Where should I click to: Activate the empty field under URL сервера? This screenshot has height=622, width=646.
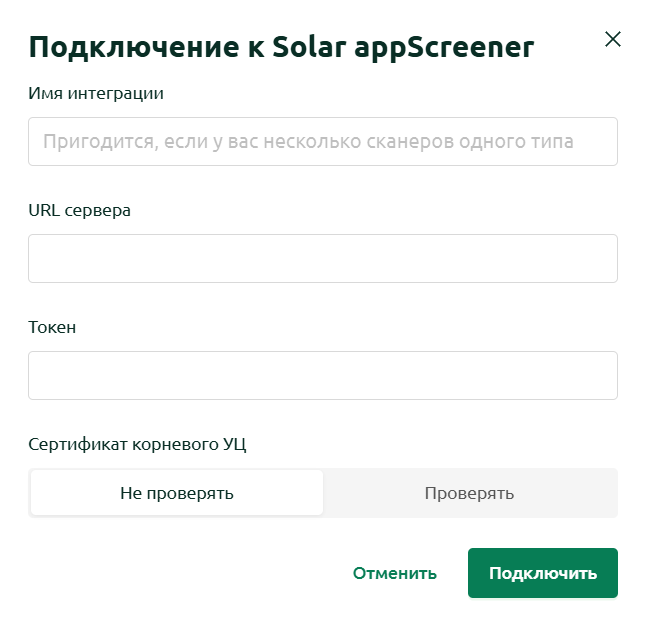(x=323, y=258)
